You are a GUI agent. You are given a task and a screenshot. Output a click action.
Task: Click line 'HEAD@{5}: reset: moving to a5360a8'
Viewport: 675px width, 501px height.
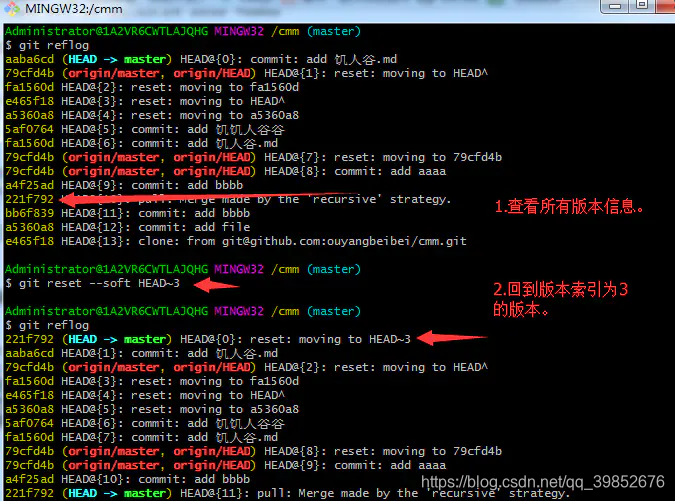[x=152, y=409]
